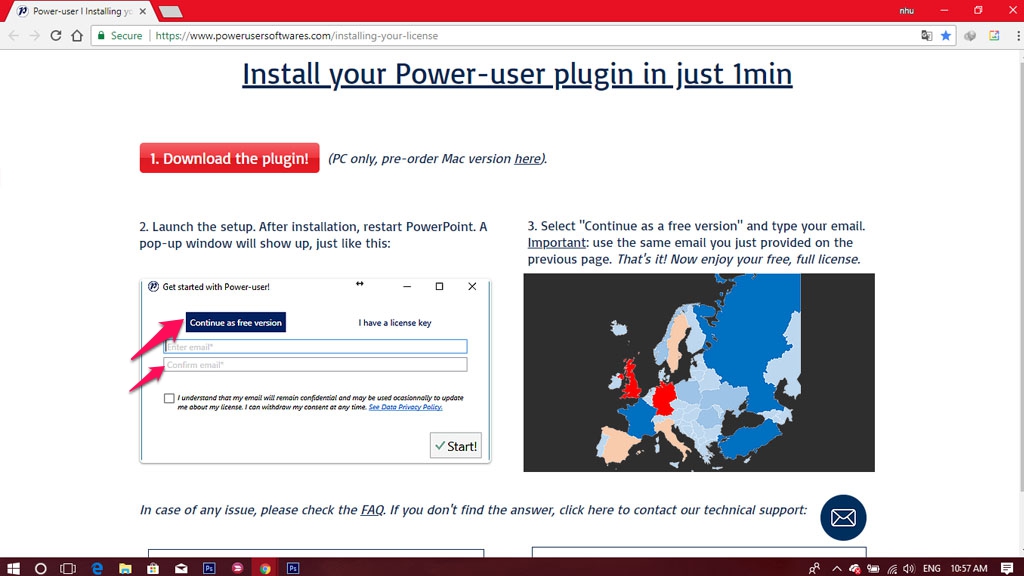
Task: Open the grey globe extension icon
Action: coord(970,36)
